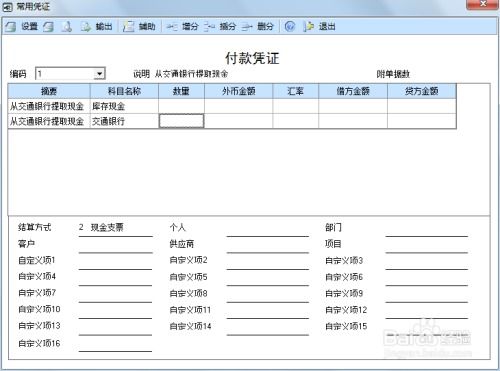This screenshot has height=371, width=500.
Task: Click the 借方金额 cell of the first row
Action: 353,106
